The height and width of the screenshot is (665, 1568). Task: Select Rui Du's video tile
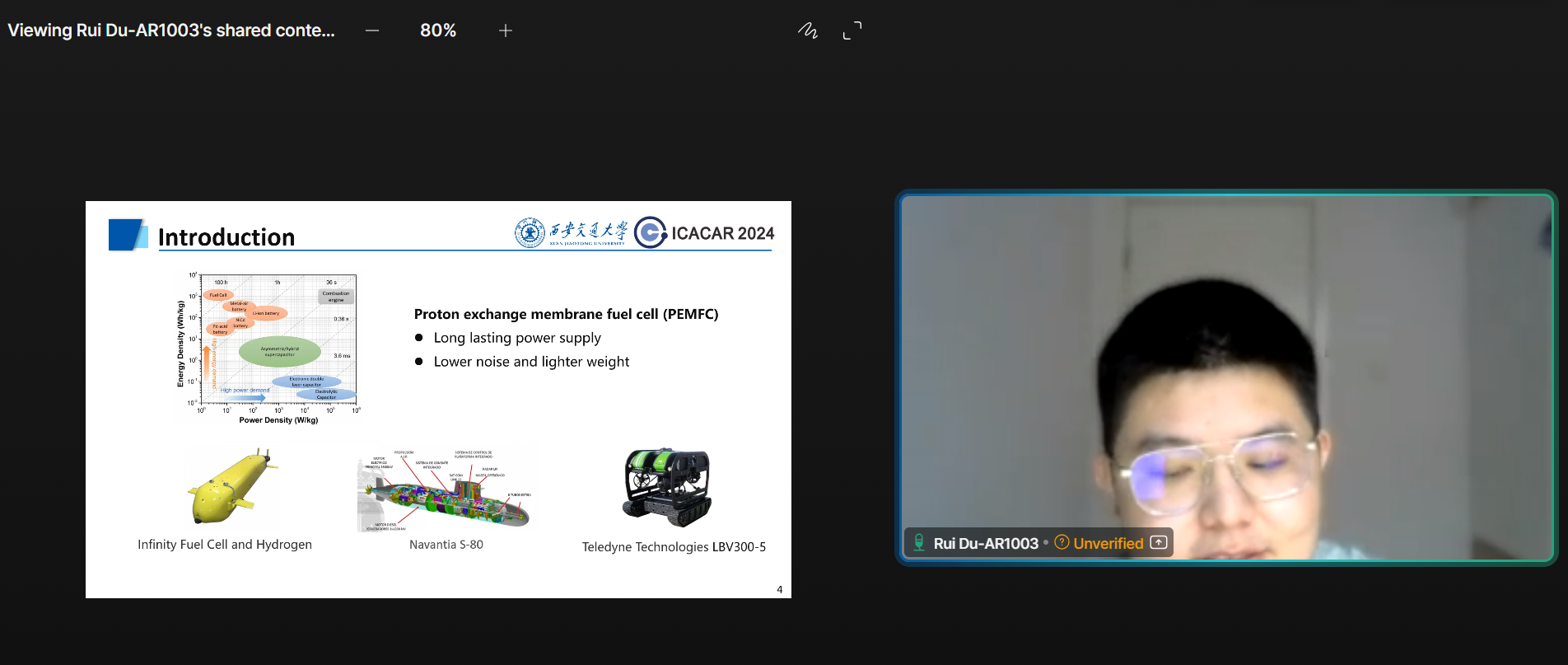1226,377
